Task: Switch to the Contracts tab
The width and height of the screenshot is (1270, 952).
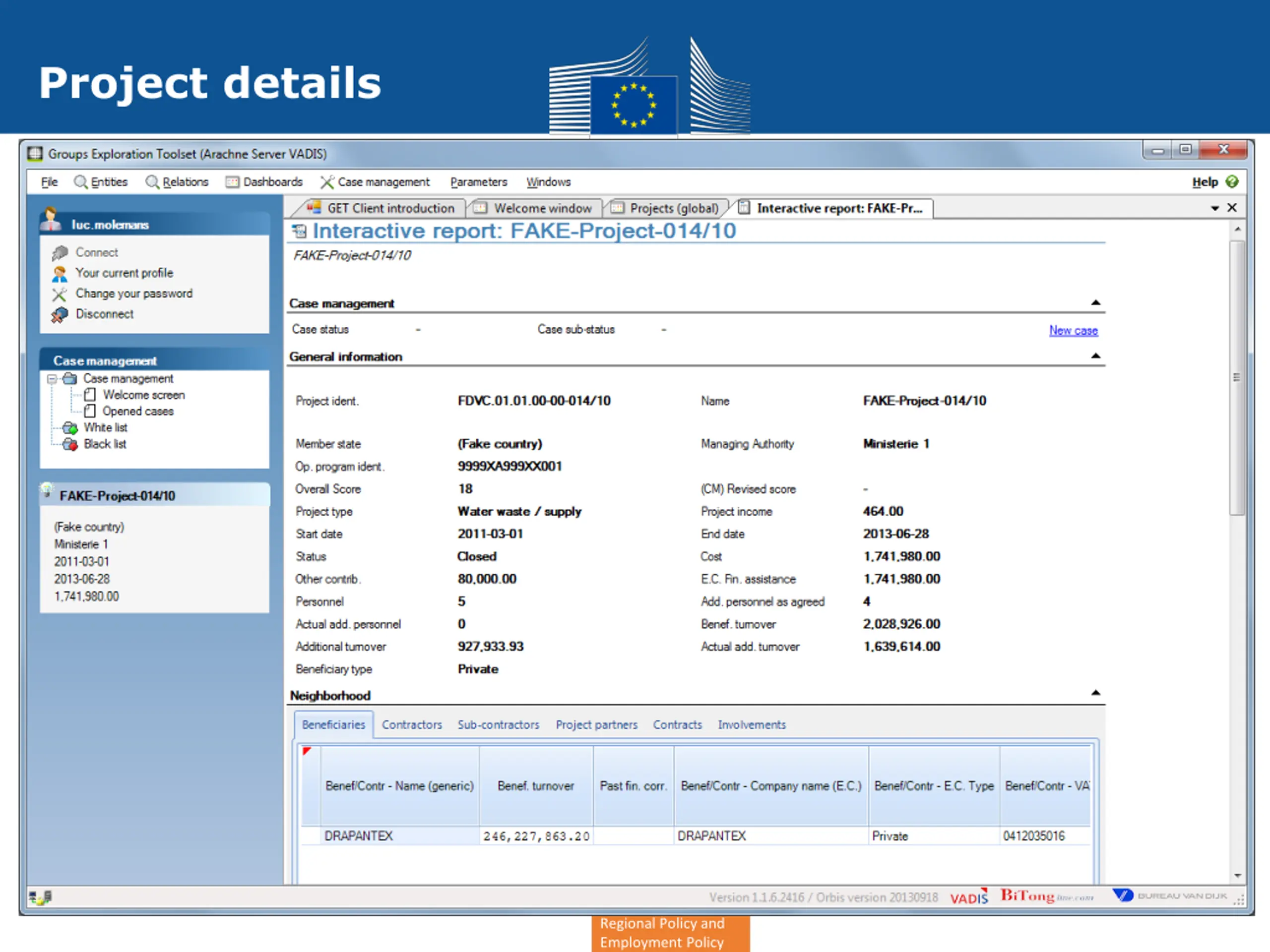Action: point(678,725)
